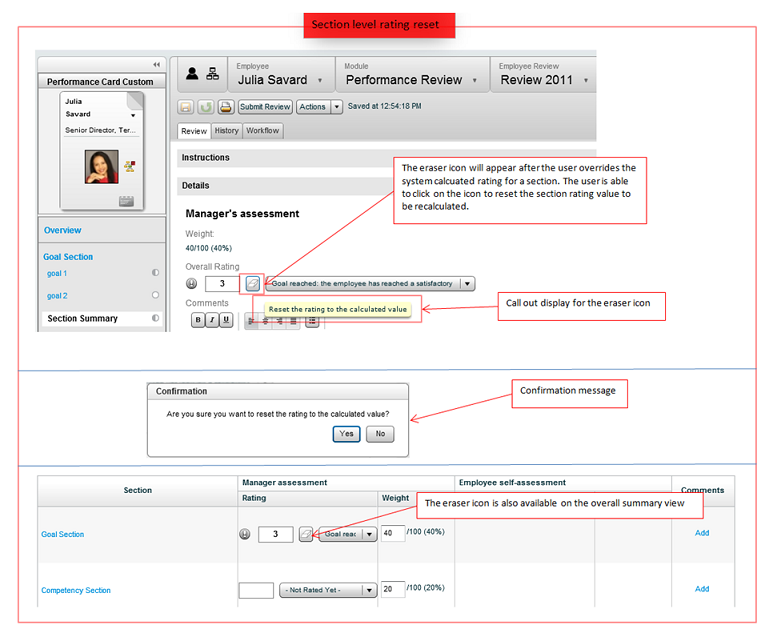Confirm reset by clicking Yes
This screenshot has height=633, width=773.
click(347, 434)
